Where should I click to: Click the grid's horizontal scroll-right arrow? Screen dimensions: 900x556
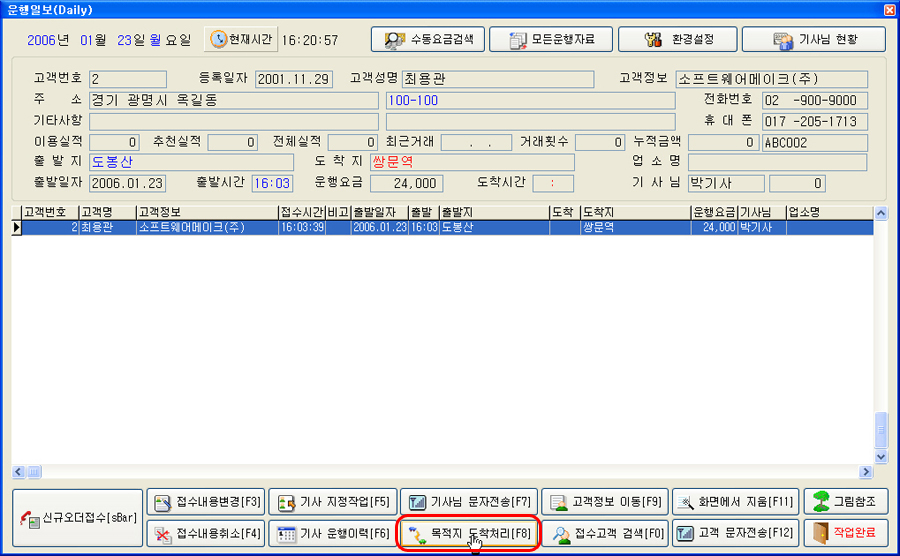pos(866,472)
